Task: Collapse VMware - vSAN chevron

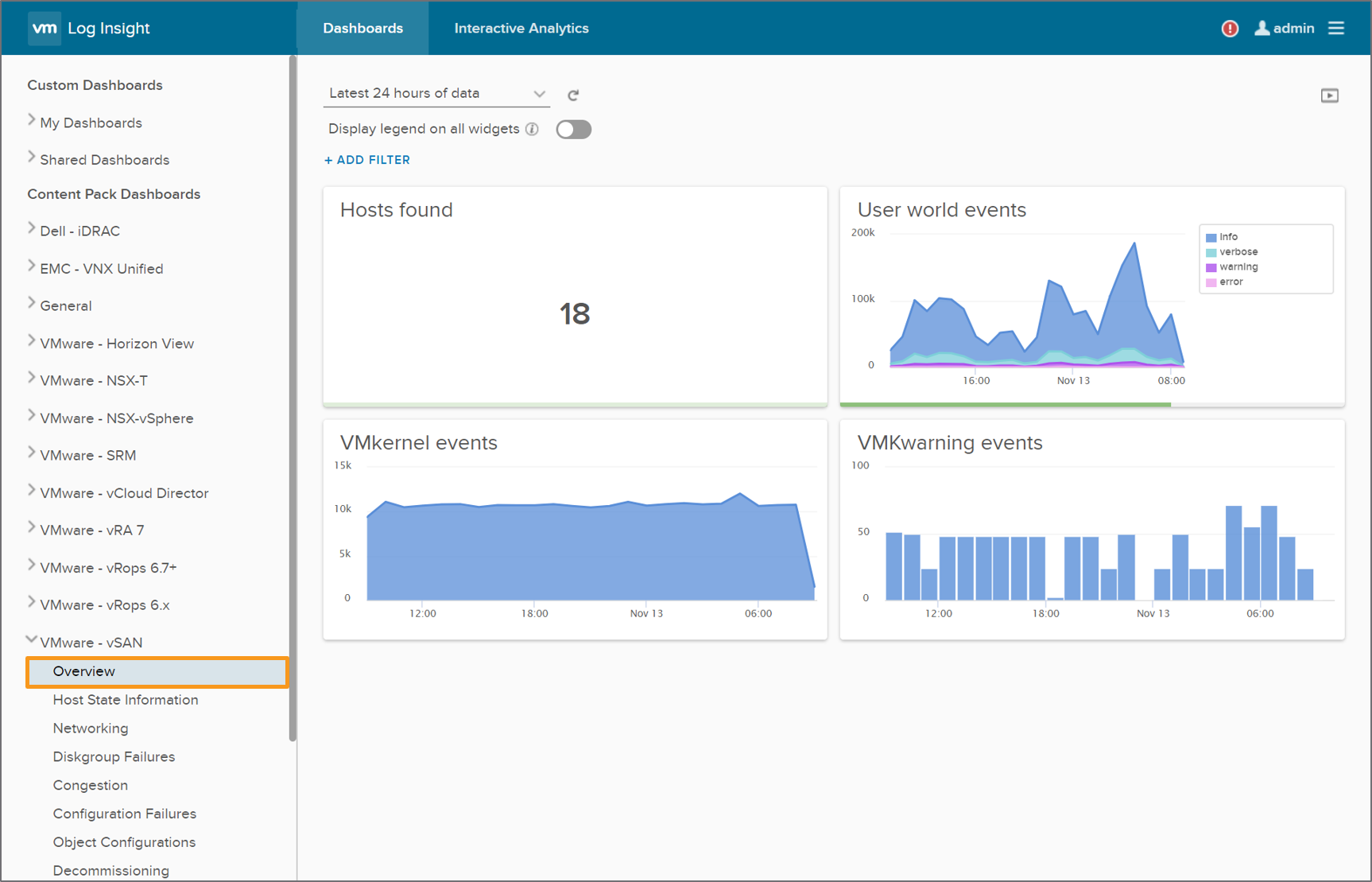Action: 32,639
